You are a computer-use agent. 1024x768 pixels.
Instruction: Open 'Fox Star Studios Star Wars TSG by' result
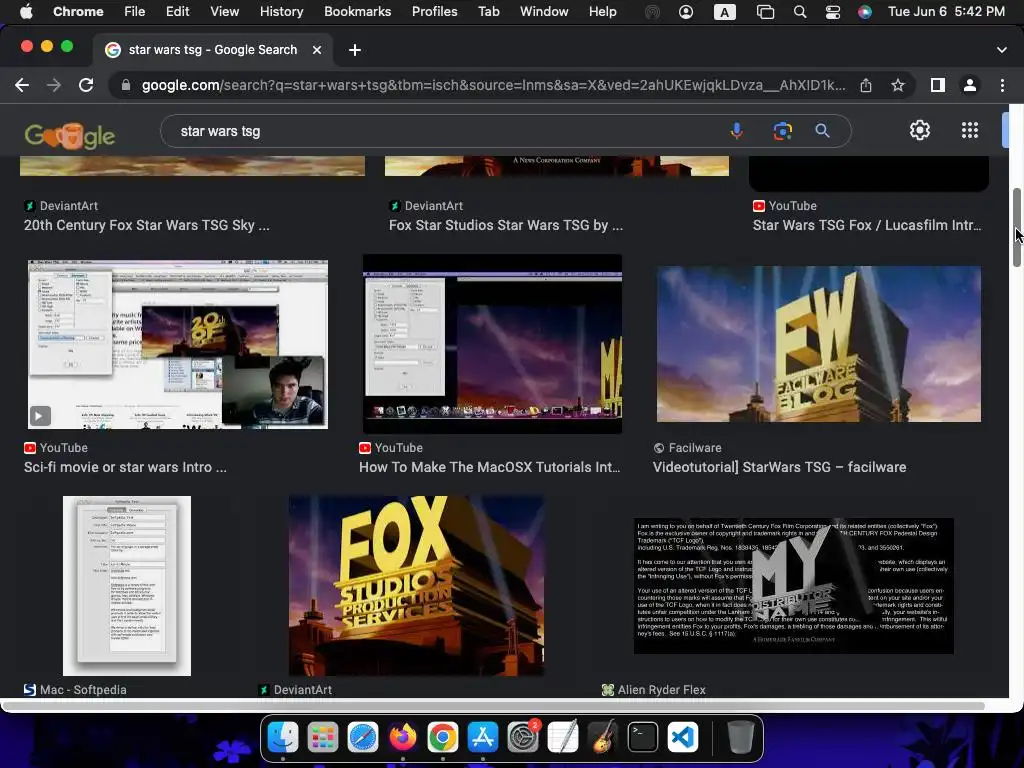[x=505, y=225]
